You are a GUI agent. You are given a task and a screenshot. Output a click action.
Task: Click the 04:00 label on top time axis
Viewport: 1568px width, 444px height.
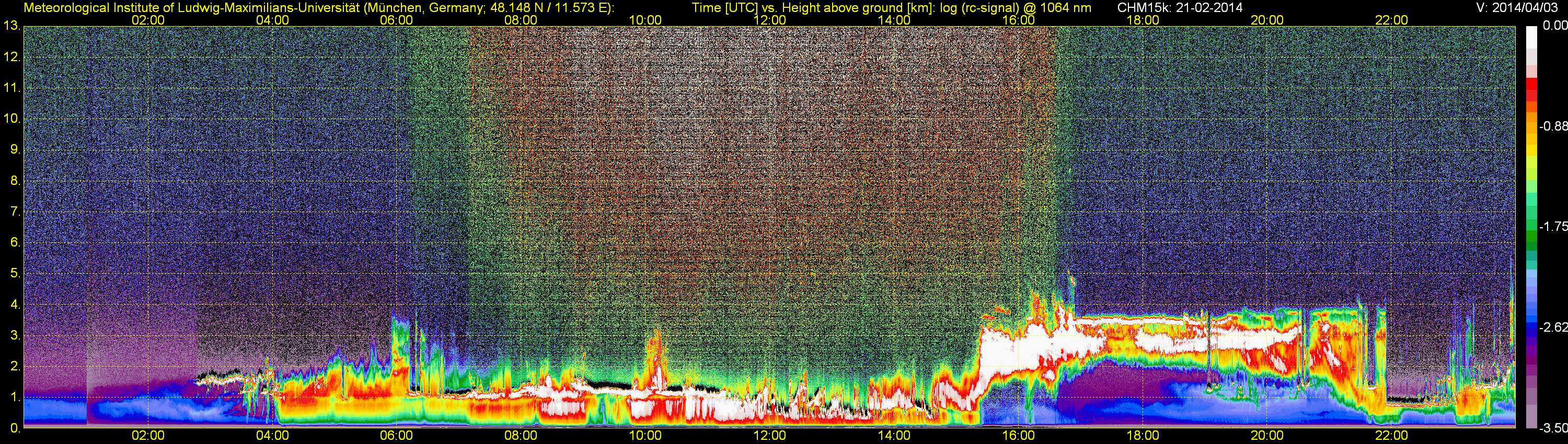272,20
